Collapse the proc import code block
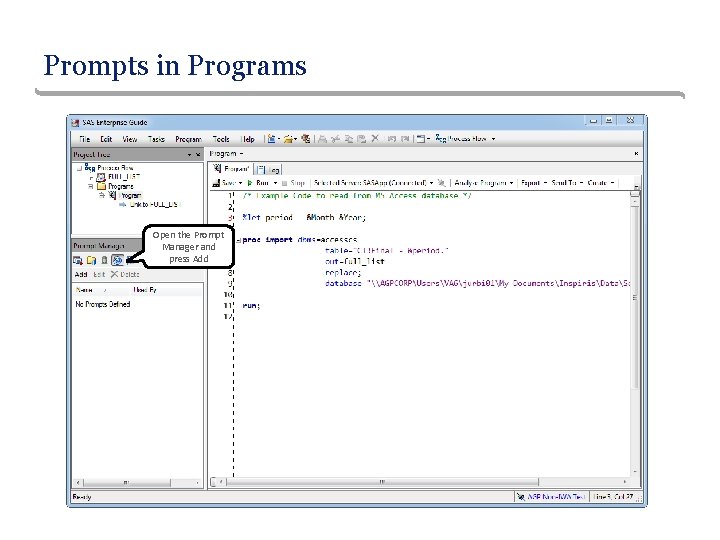The width and height of the screenshot is (720, 540). point(238,240)
